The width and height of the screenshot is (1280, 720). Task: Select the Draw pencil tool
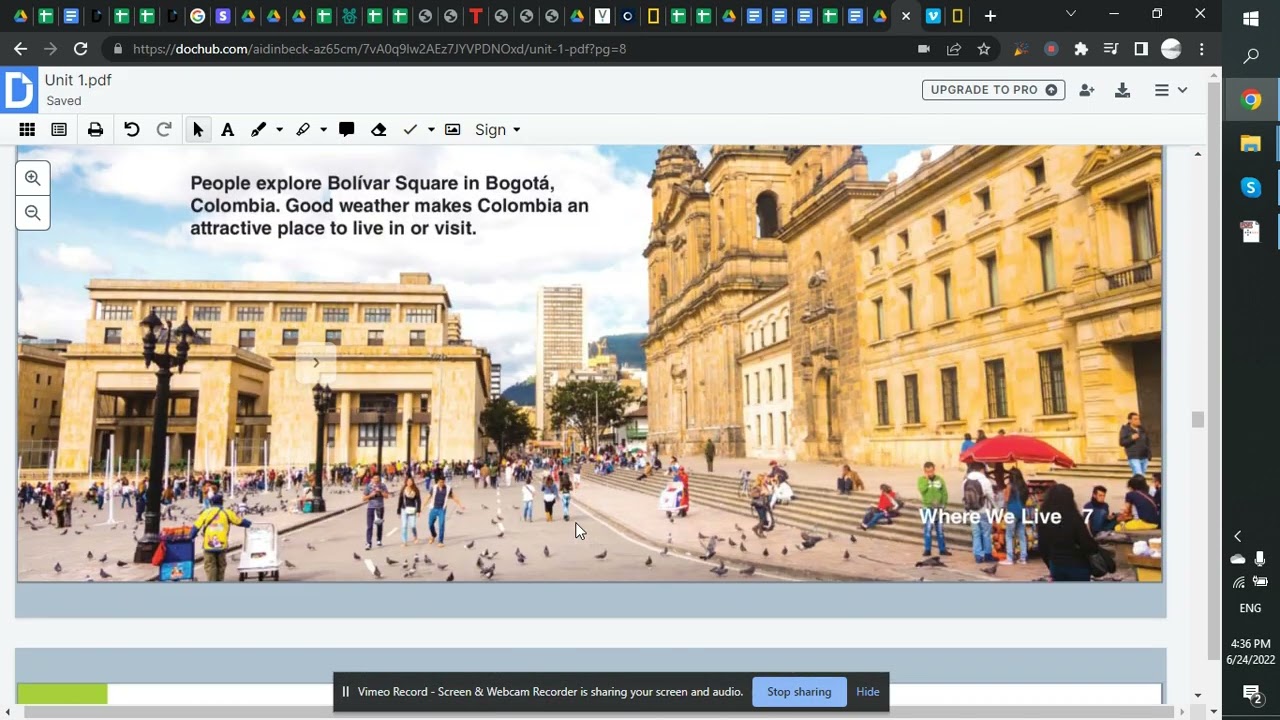[258, 130]
